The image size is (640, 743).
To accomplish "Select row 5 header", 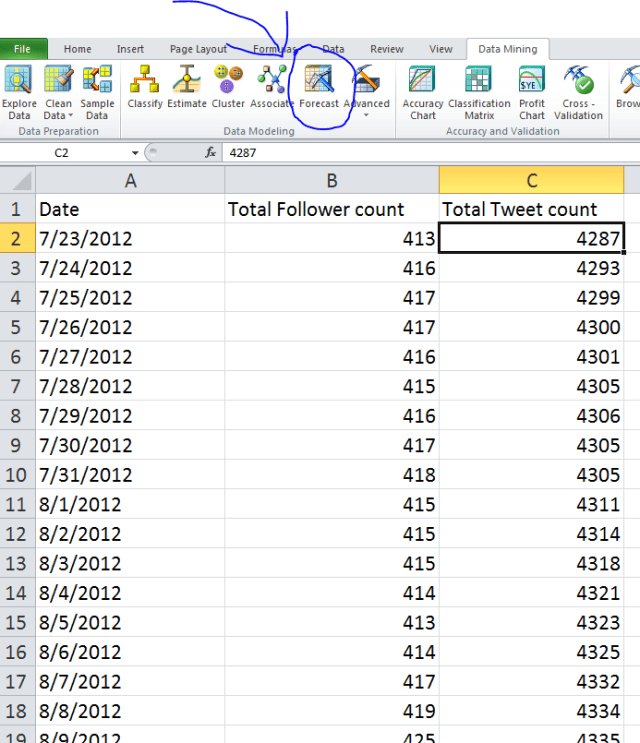I will tap(18, 327).
